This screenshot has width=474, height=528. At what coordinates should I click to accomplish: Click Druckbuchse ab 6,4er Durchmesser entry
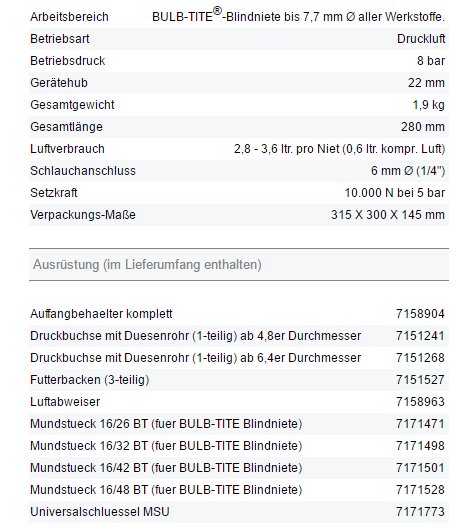195,358
